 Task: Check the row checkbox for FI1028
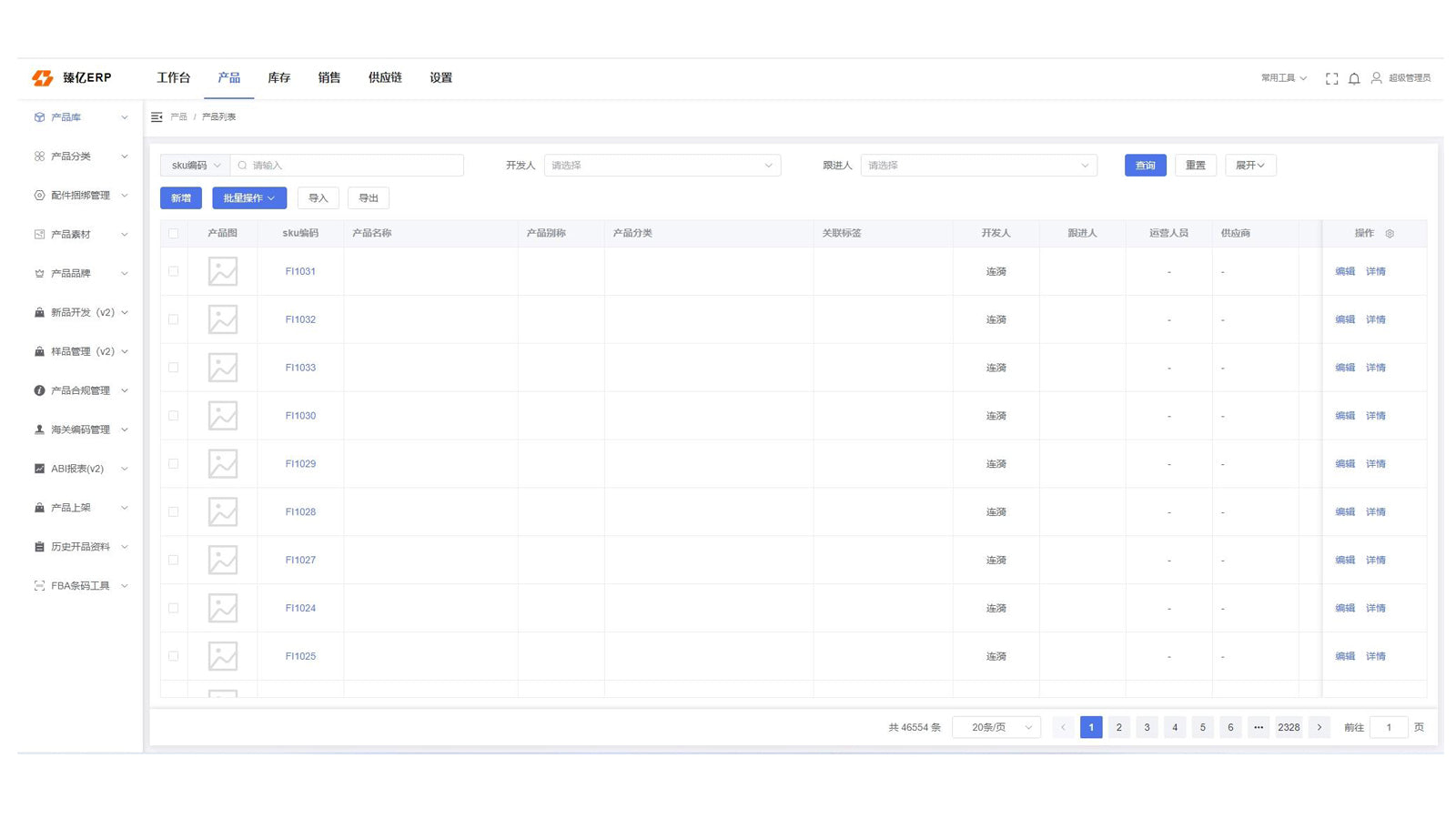click(x=174, y=511)
